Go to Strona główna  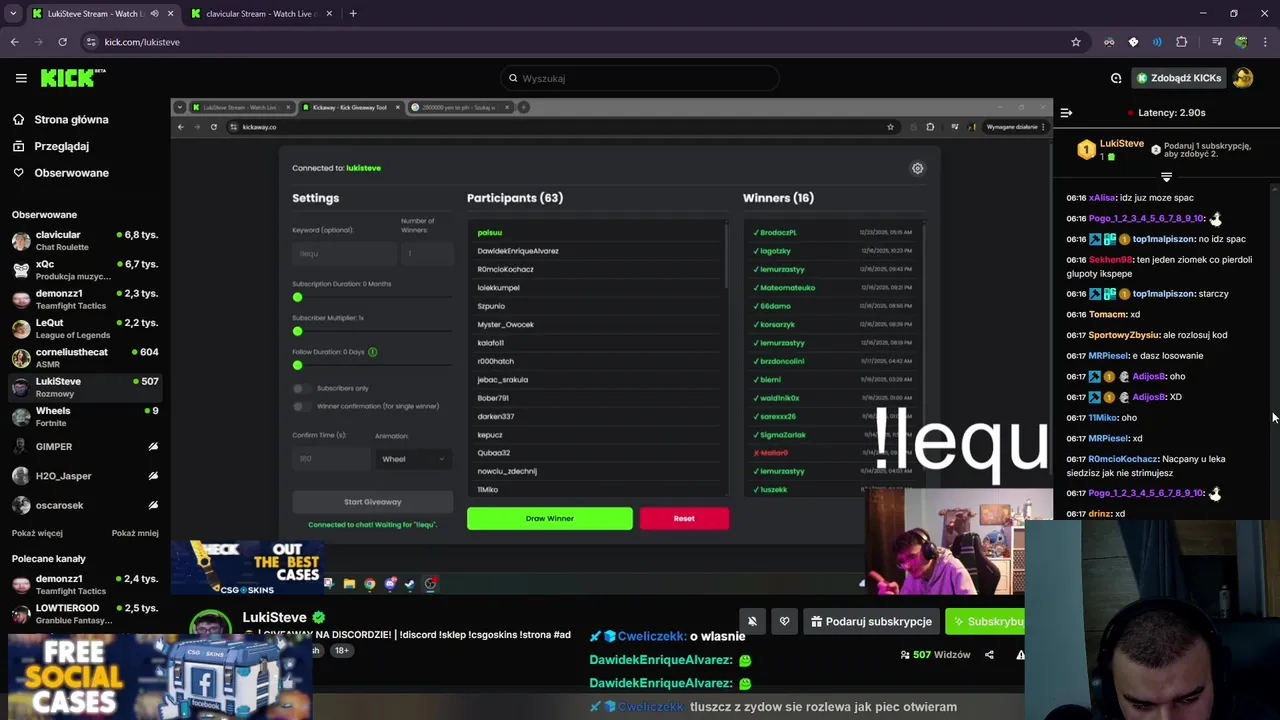(x=71, y=119)
